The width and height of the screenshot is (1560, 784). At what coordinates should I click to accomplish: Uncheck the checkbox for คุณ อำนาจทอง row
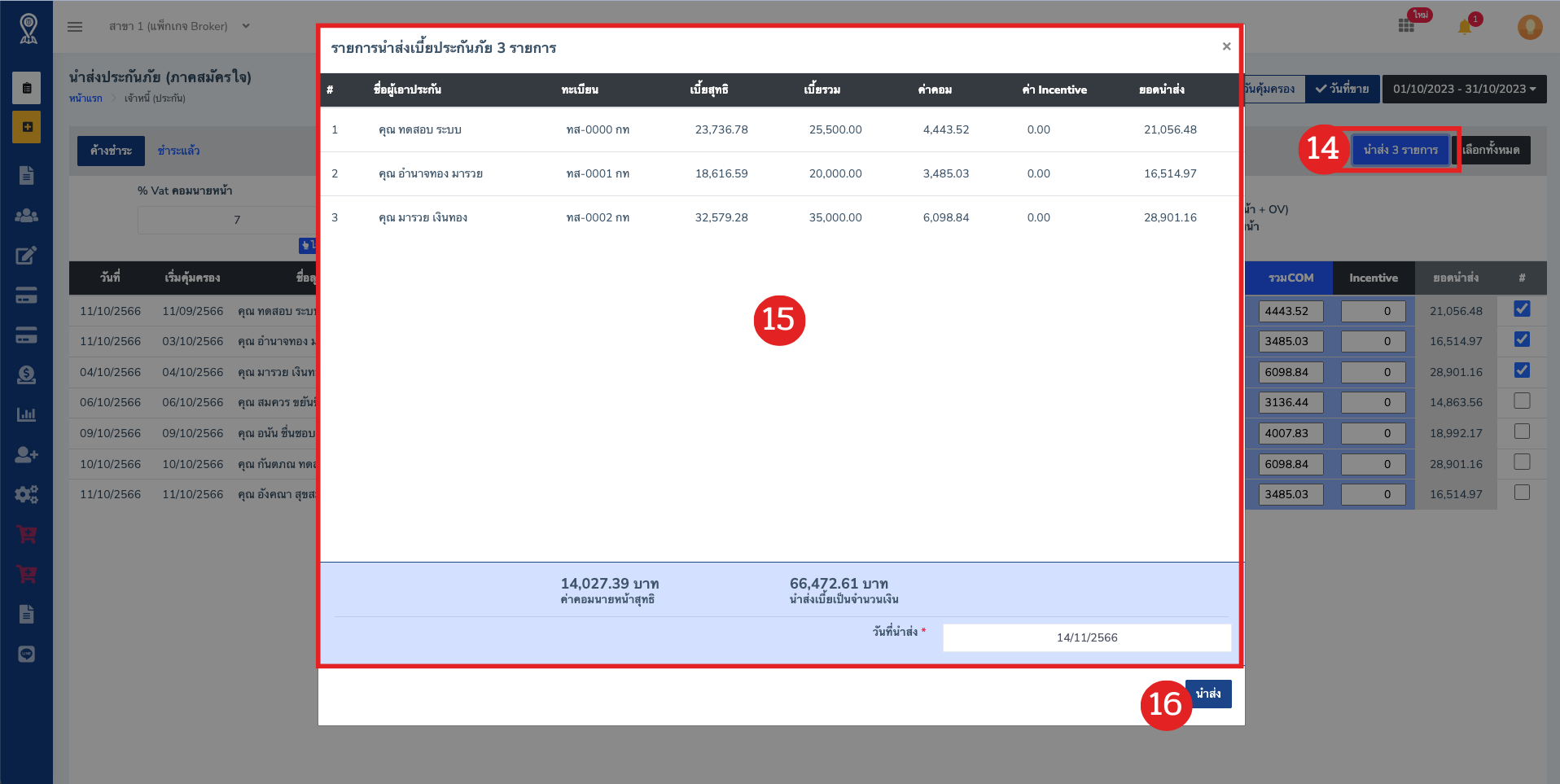(x=1522, y=339)
